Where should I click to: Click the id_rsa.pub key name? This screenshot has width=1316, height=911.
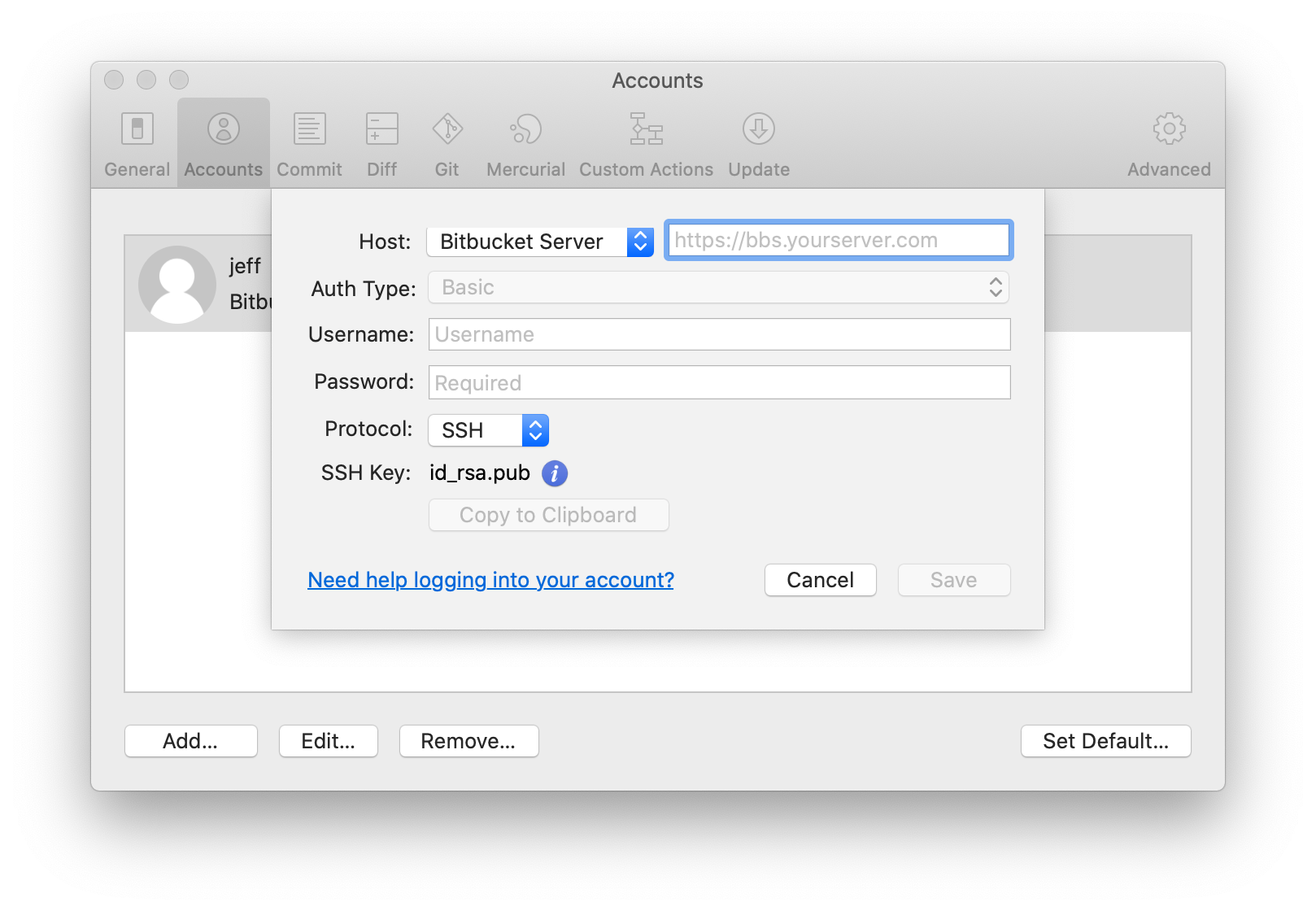pyautogui.click(x=480, y=473)
